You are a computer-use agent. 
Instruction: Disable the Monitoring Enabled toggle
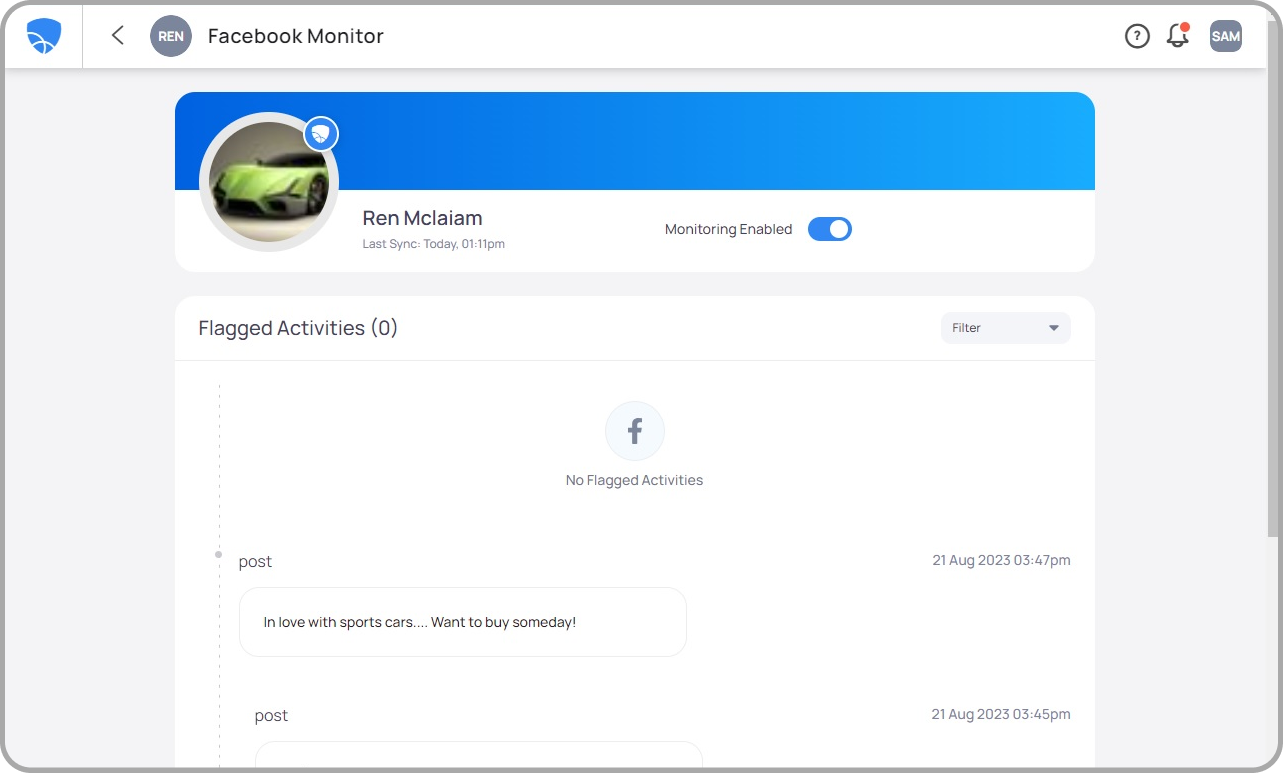coord(830,229)
